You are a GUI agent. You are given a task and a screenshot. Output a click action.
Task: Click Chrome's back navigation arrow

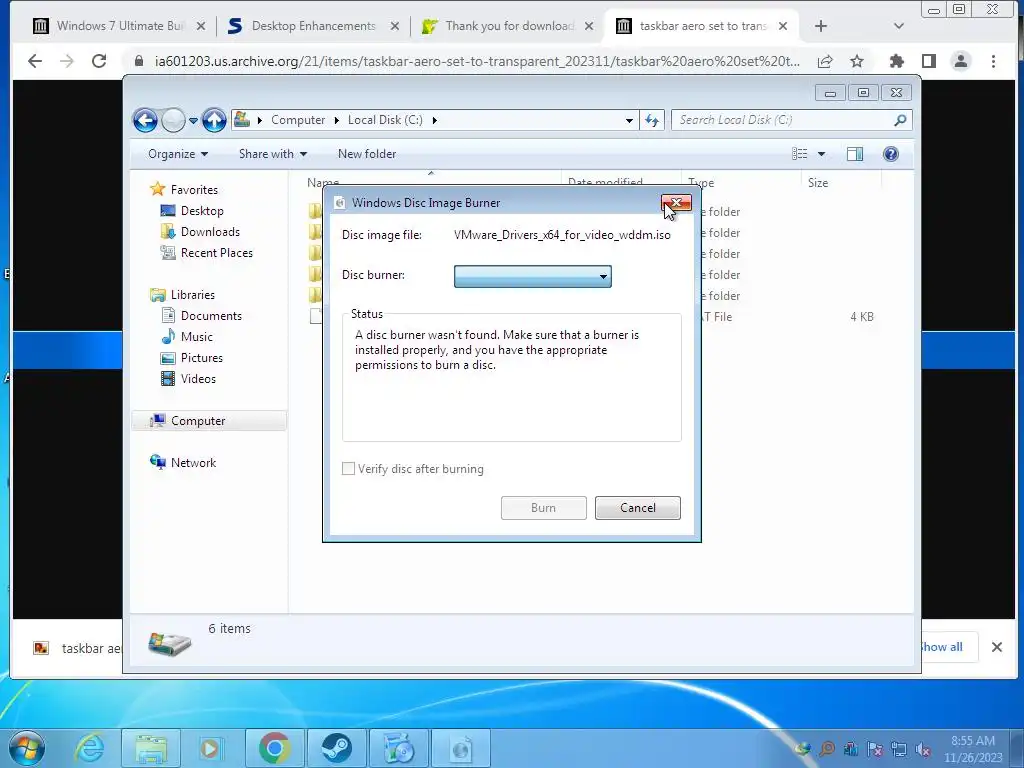click(x=35, y=61)
